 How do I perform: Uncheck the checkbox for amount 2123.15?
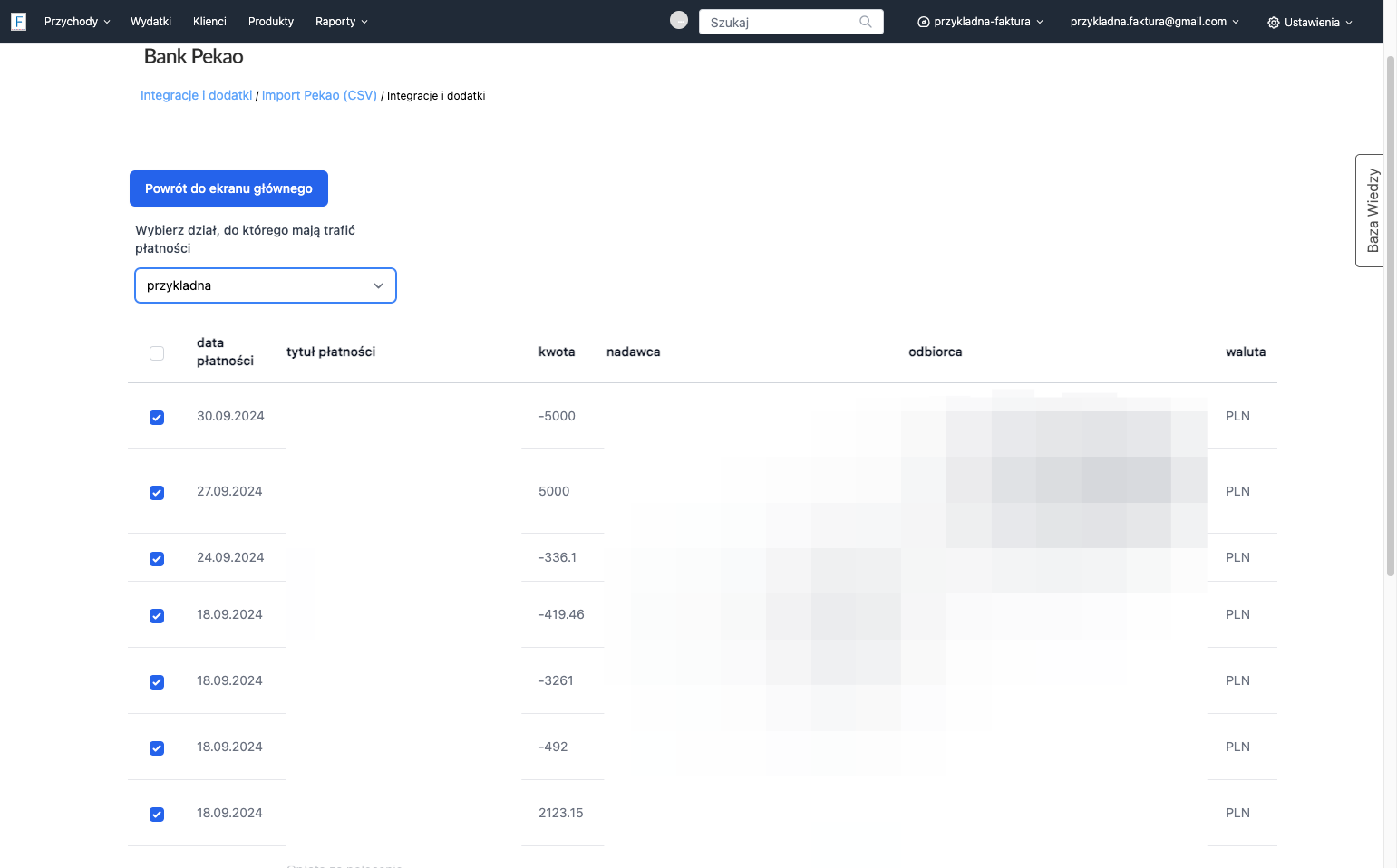pyautogui.click(x=157, y=815)
